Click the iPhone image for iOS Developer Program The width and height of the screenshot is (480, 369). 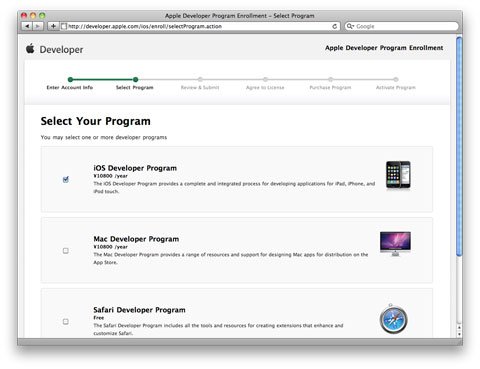[x=398, y=175]
